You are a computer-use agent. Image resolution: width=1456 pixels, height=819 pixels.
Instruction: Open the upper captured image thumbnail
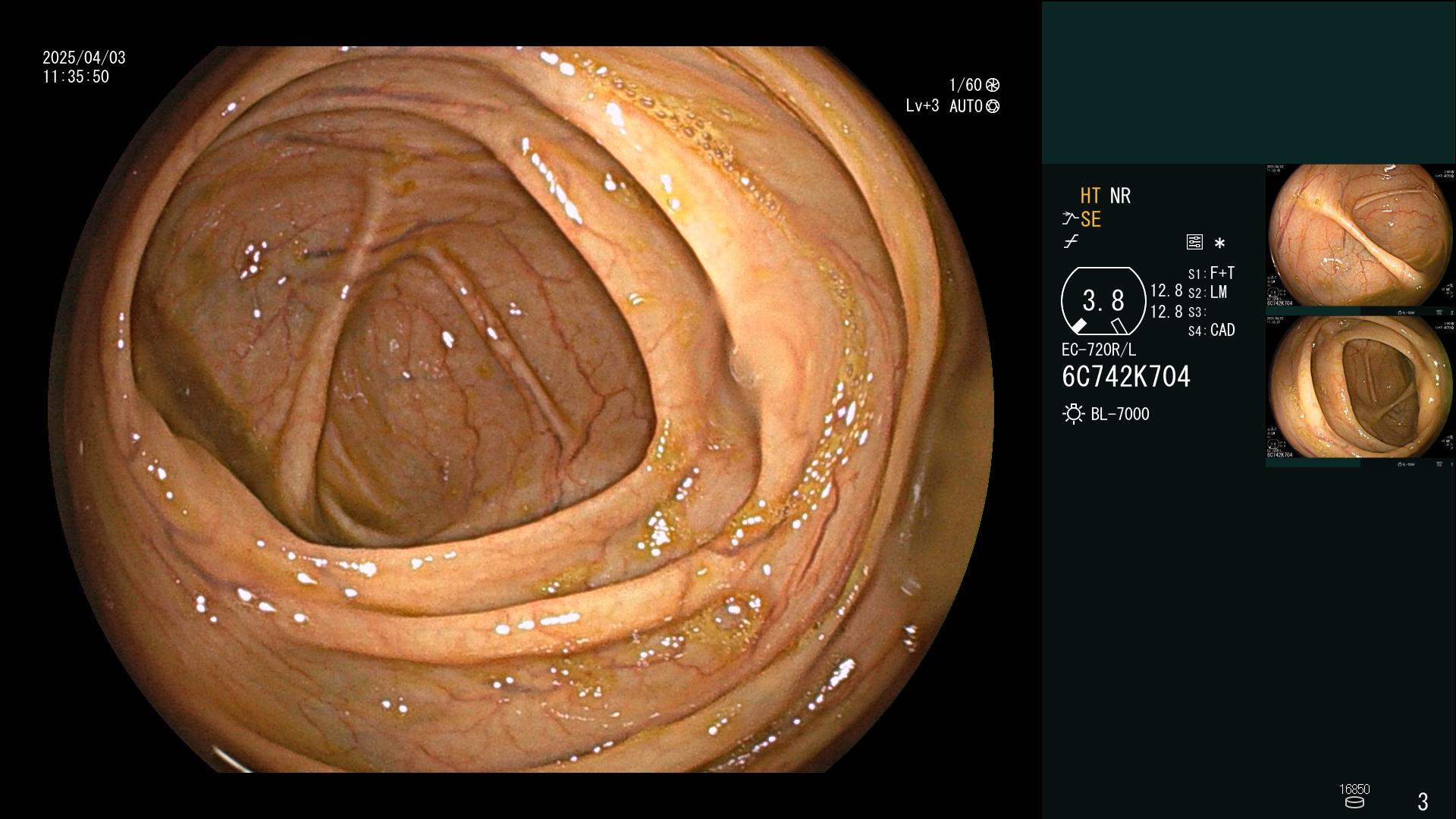point(1360,236)
